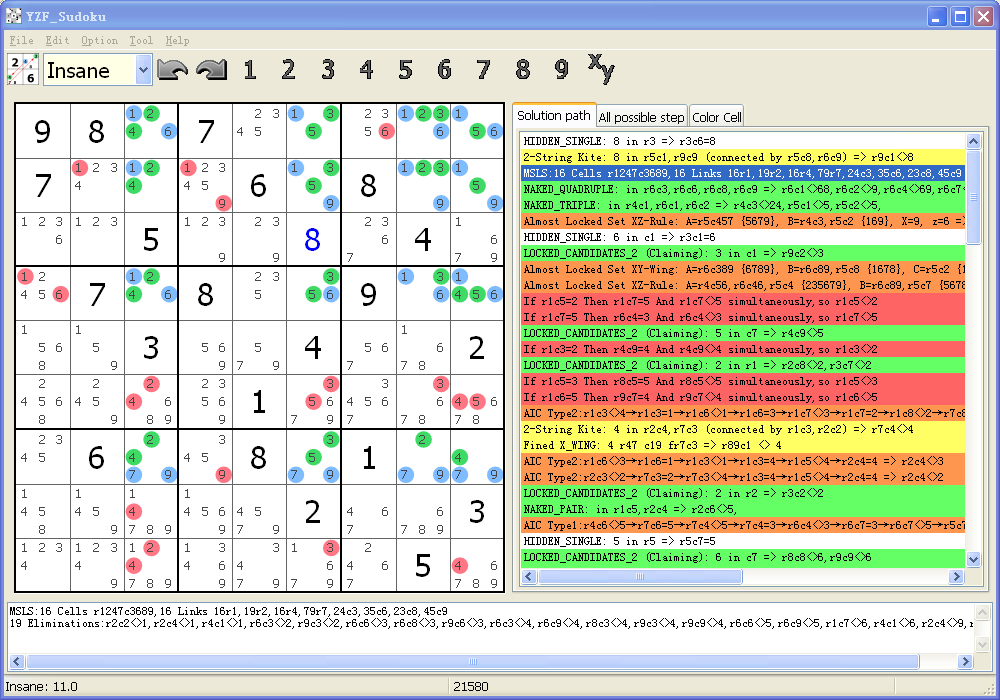Open the Insane difficulty dropdown

coord(143,70)
